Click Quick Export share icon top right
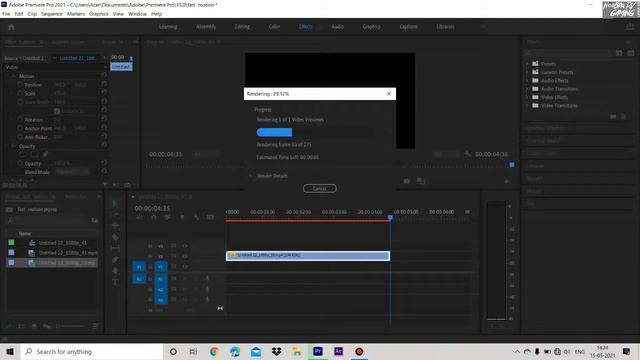 (x=630, y=27)
